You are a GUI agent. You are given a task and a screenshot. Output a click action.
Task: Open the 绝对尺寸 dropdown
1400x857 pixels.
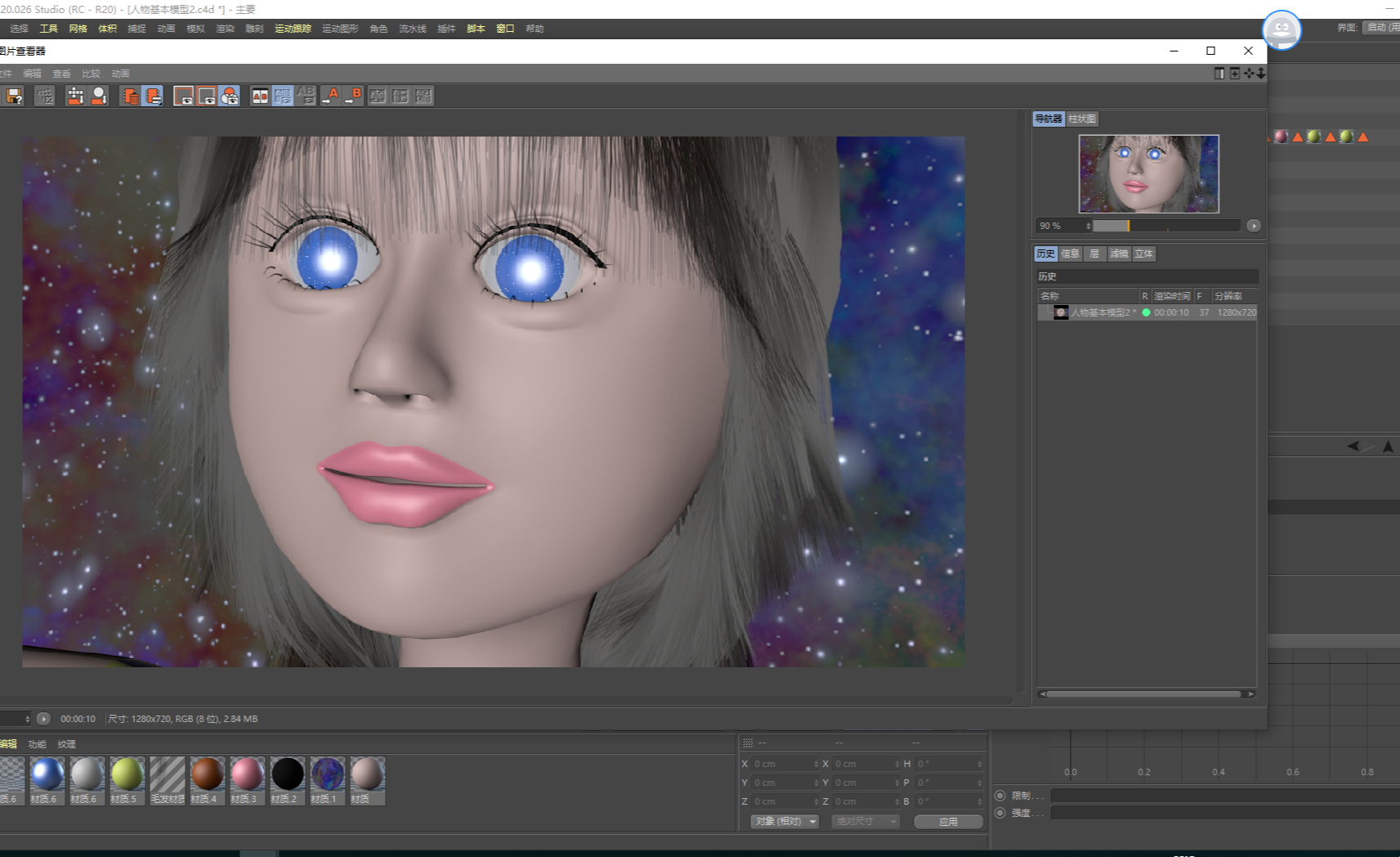click(x=865, y=821)
